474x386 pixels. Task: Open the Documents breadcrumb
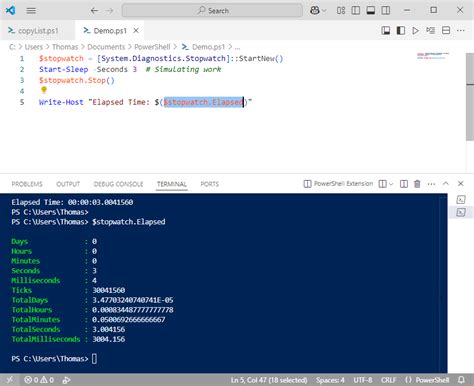pyautogui.click(x=106, y=47)
